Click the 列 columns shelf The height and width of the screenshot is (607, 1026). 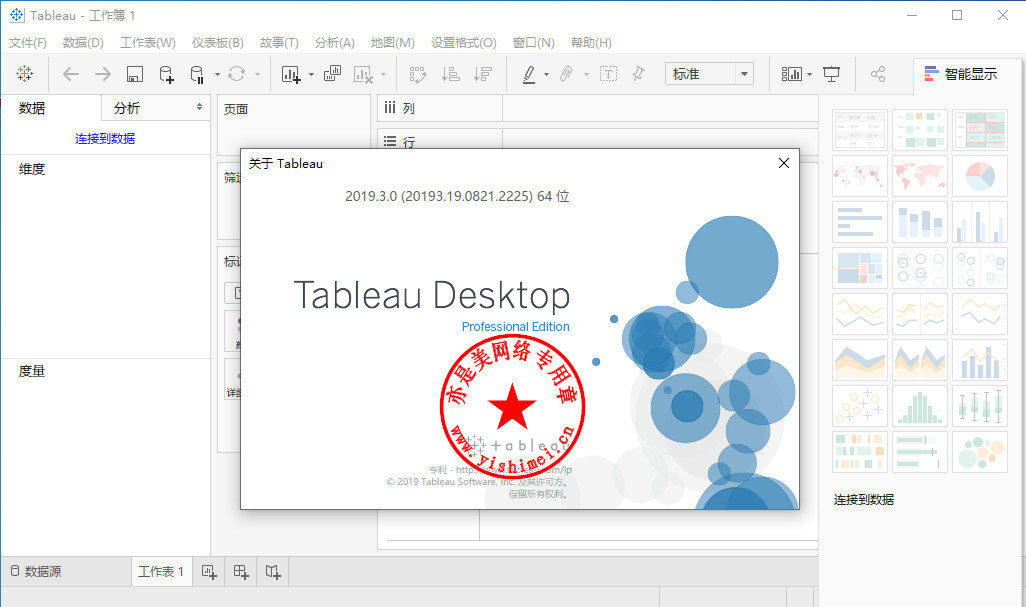point(597,109)
